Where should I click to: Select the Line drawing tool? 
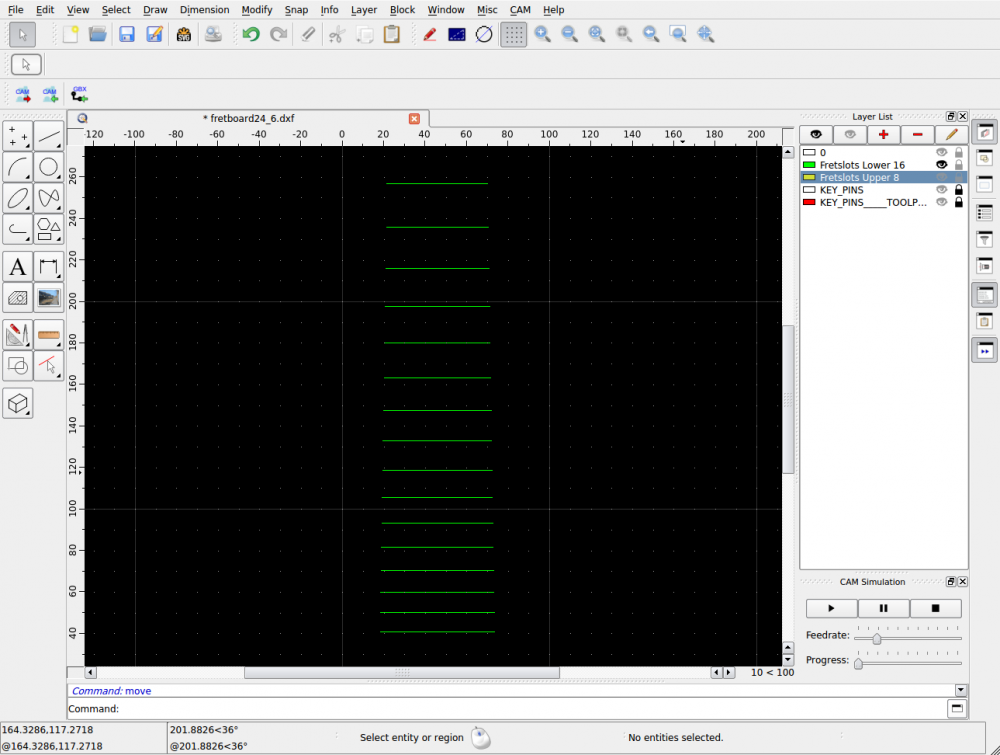click(x=48, y=135)
